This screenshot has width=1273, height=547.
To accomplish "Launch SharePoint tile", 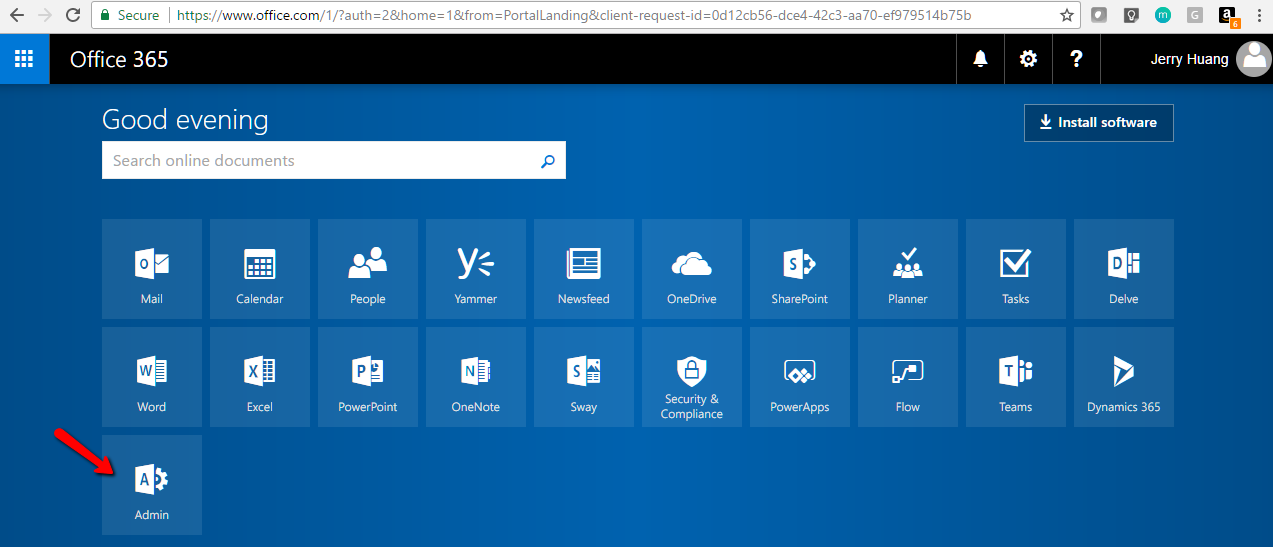I will click(x=800, y=269).
